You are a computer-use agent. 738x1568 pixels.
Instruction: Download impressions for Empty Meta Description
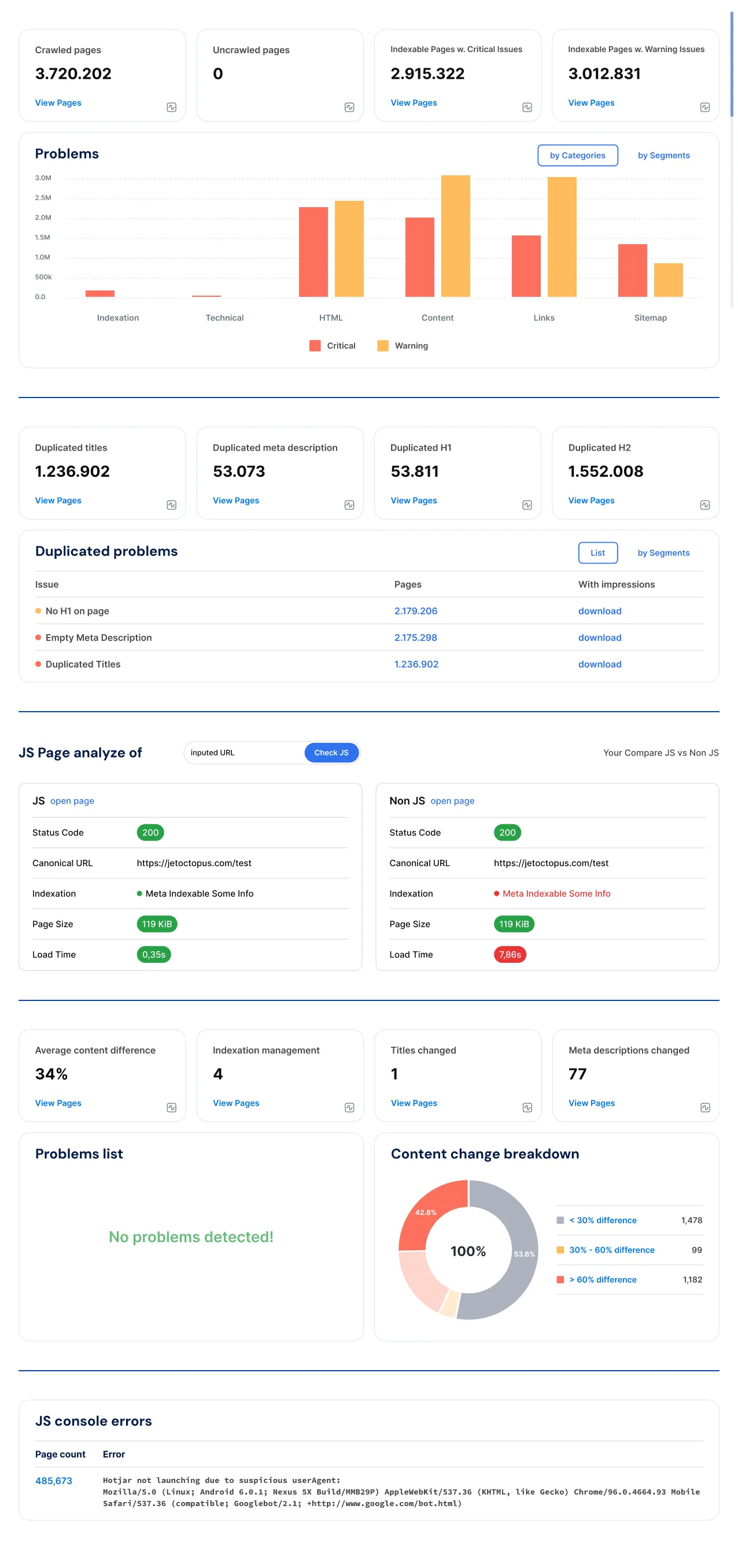coord(599,637)
